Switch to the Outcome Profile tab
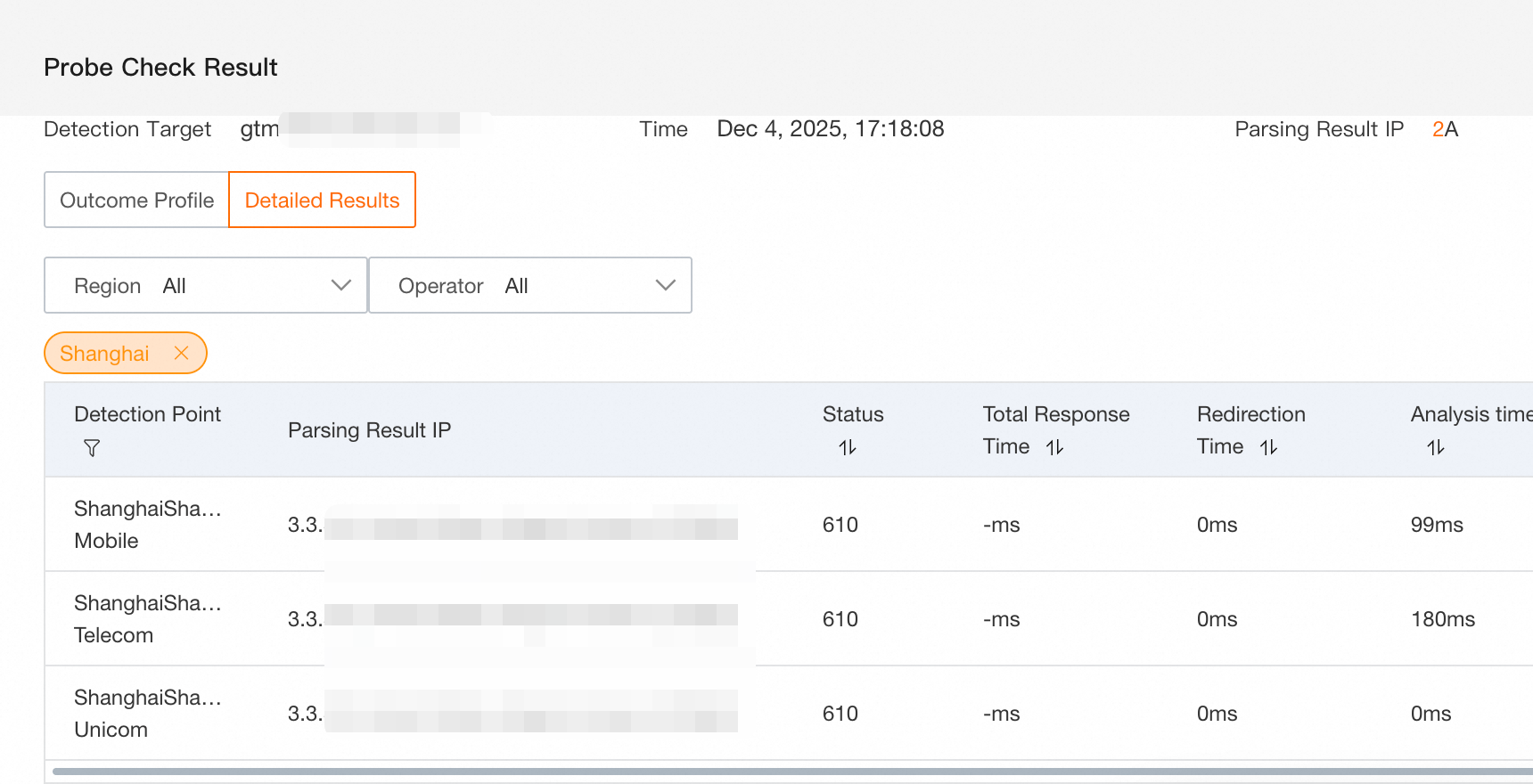This screenshot has height=784, width=1533. pyautogui.click(x=137, y=200)
